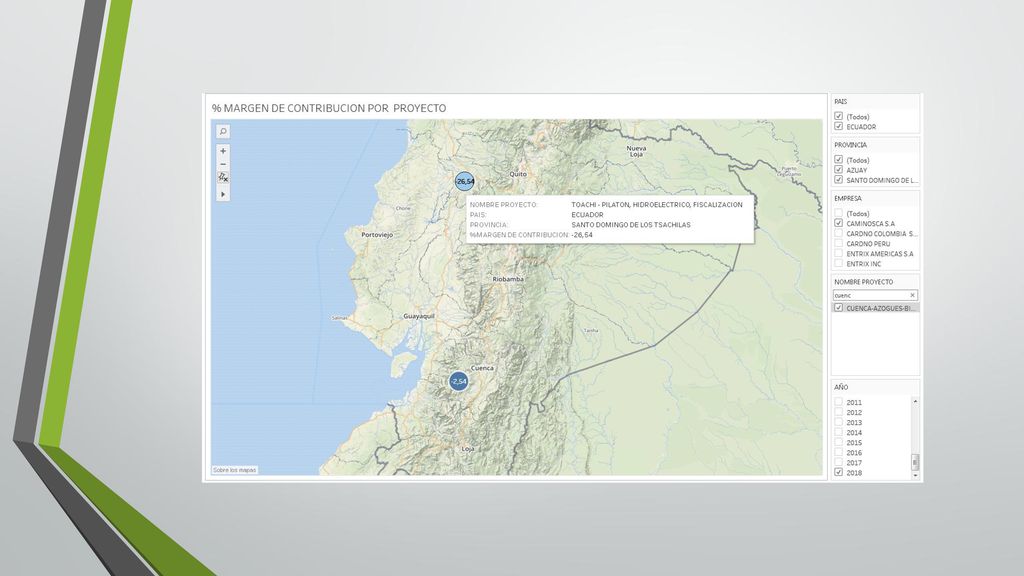Uncheck the ECUADOR country filter
Image resolution: width=1024 pixels, height=576 pixels.
839,126
